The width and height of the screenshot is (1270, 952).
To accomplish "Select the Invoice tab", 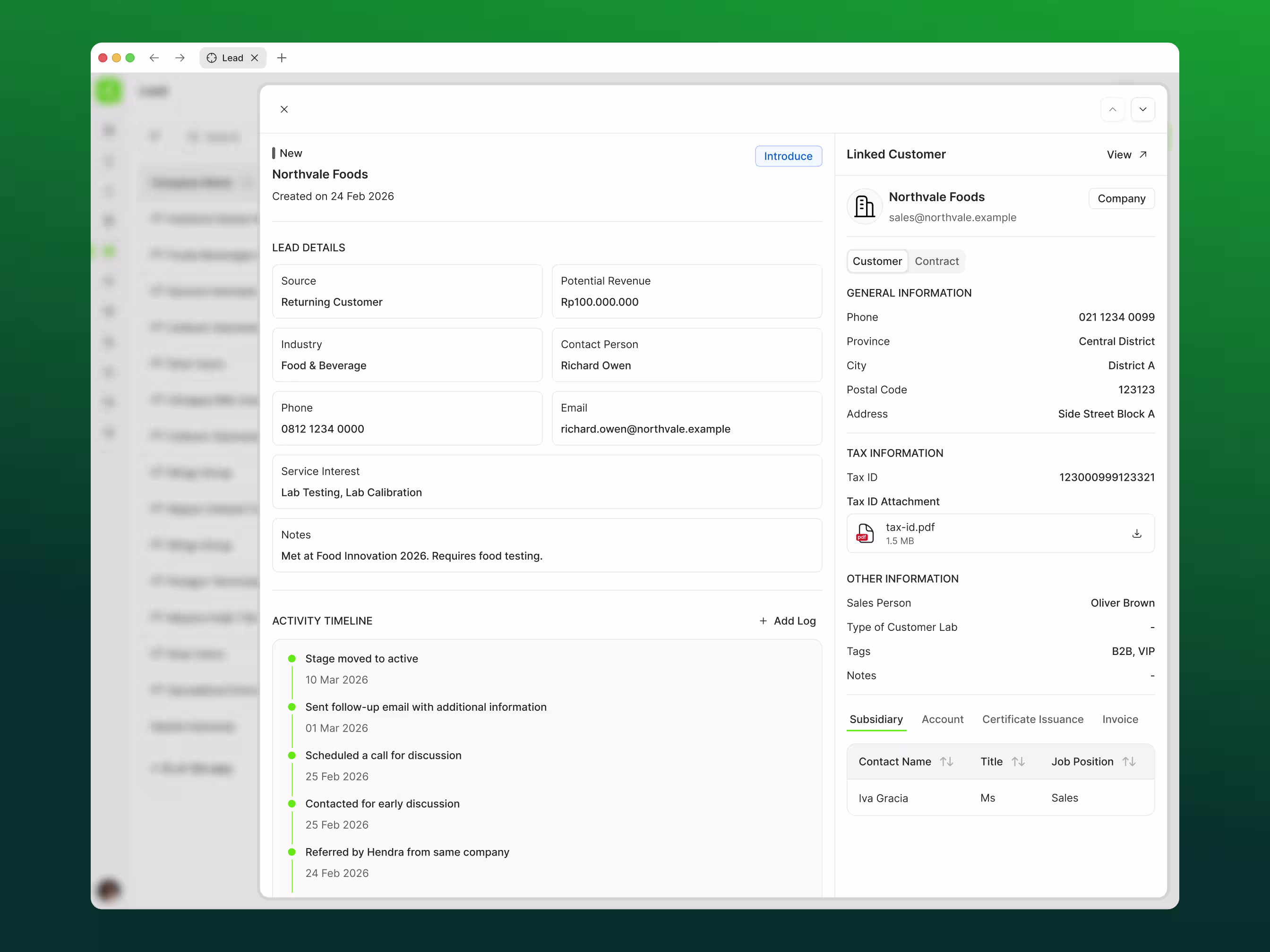I will coord(1120,719).
